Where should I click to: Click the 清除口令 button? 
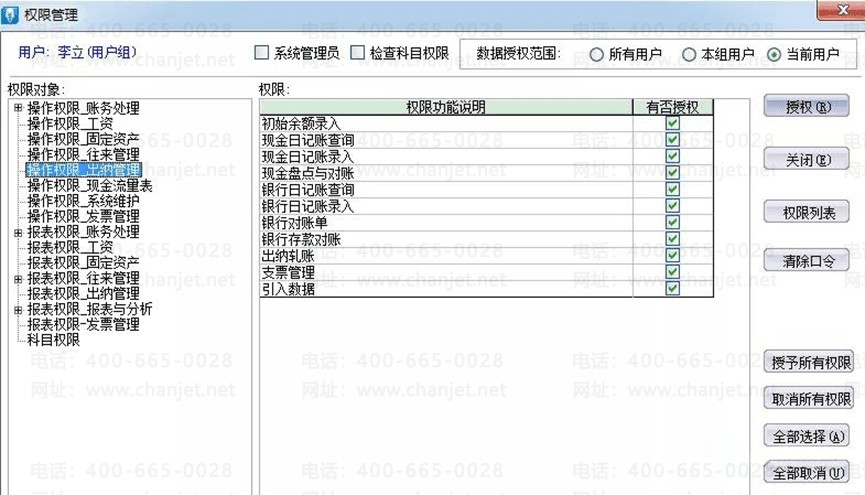click(x=806, y=260)
